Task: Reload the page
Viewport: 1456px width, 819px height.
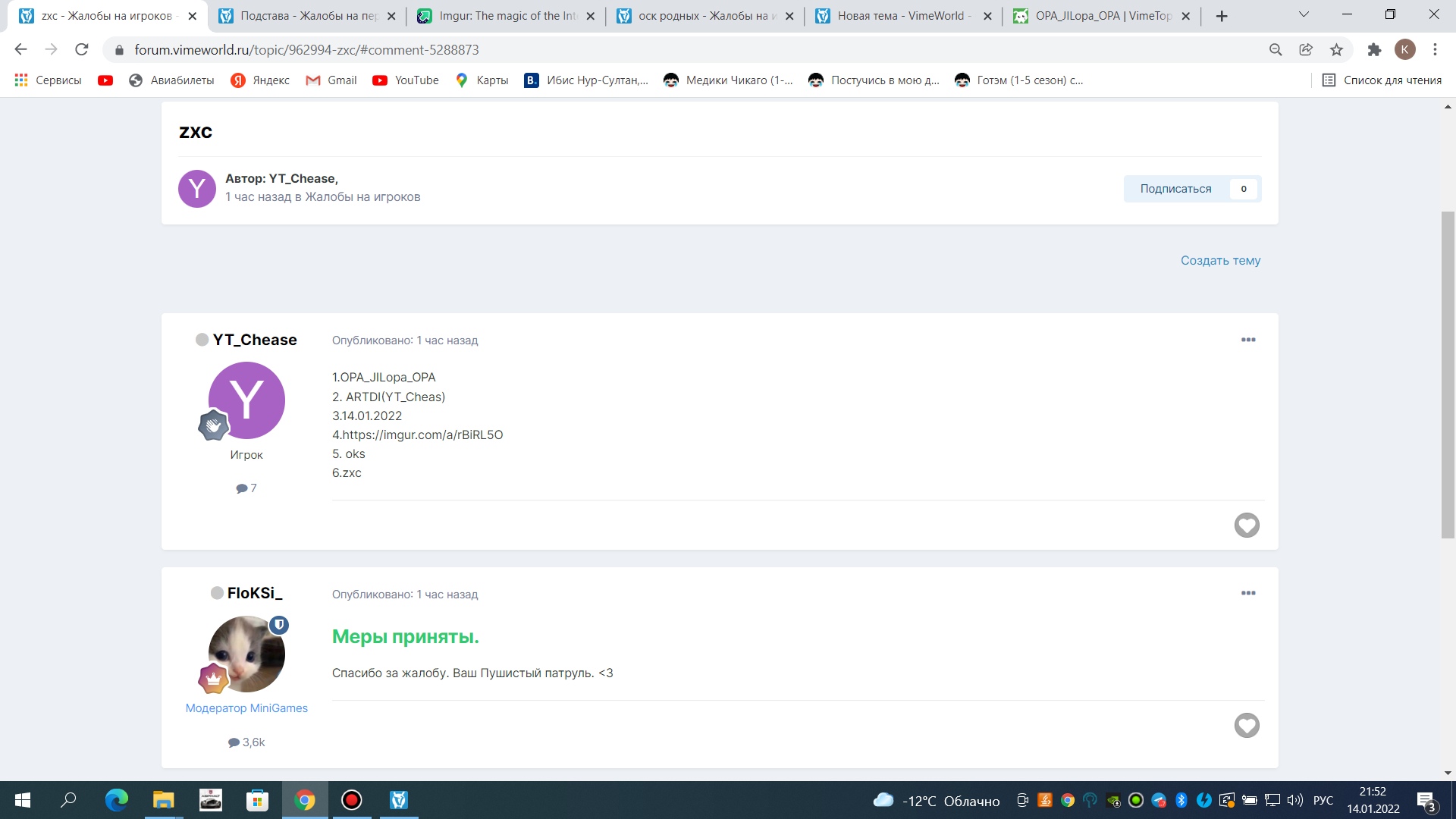Action: pyautogui.click(x=82, y=50)
